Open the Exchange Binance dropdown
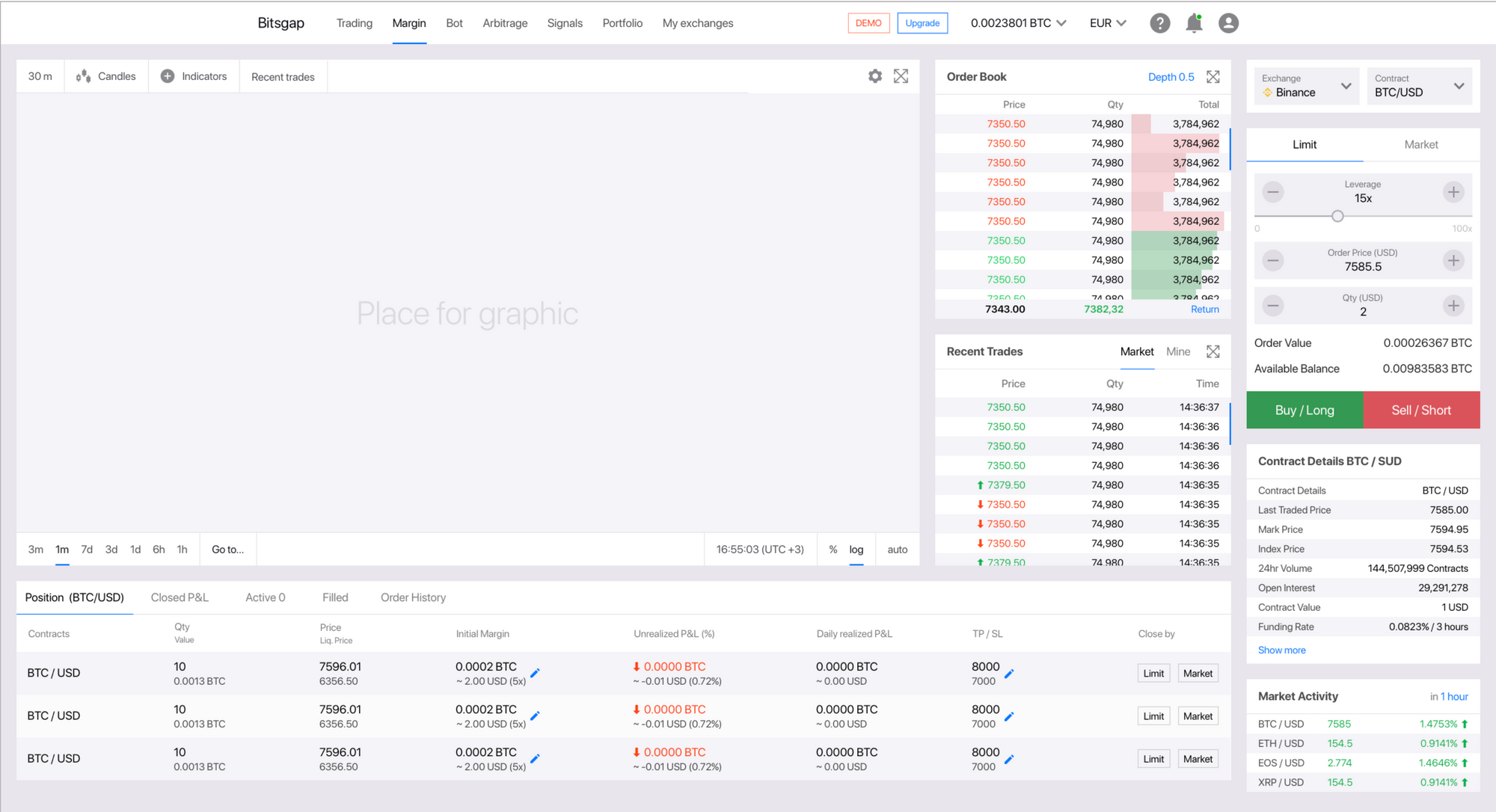The width and height of the screenshot is (1496, 812). point(1306,86)
